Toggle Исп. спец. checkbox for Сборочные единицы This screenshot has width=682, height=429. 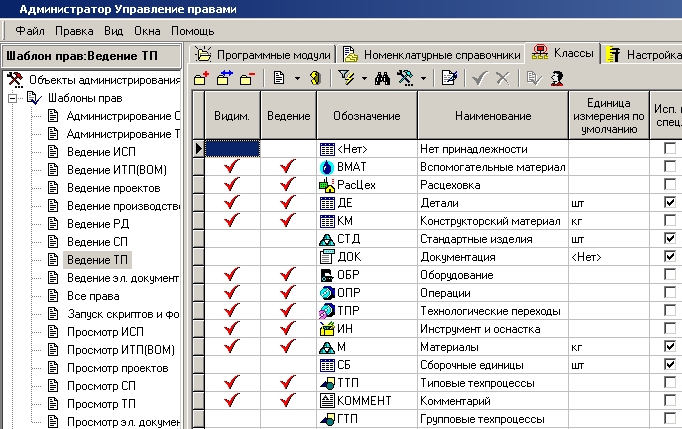coord(670,364)
